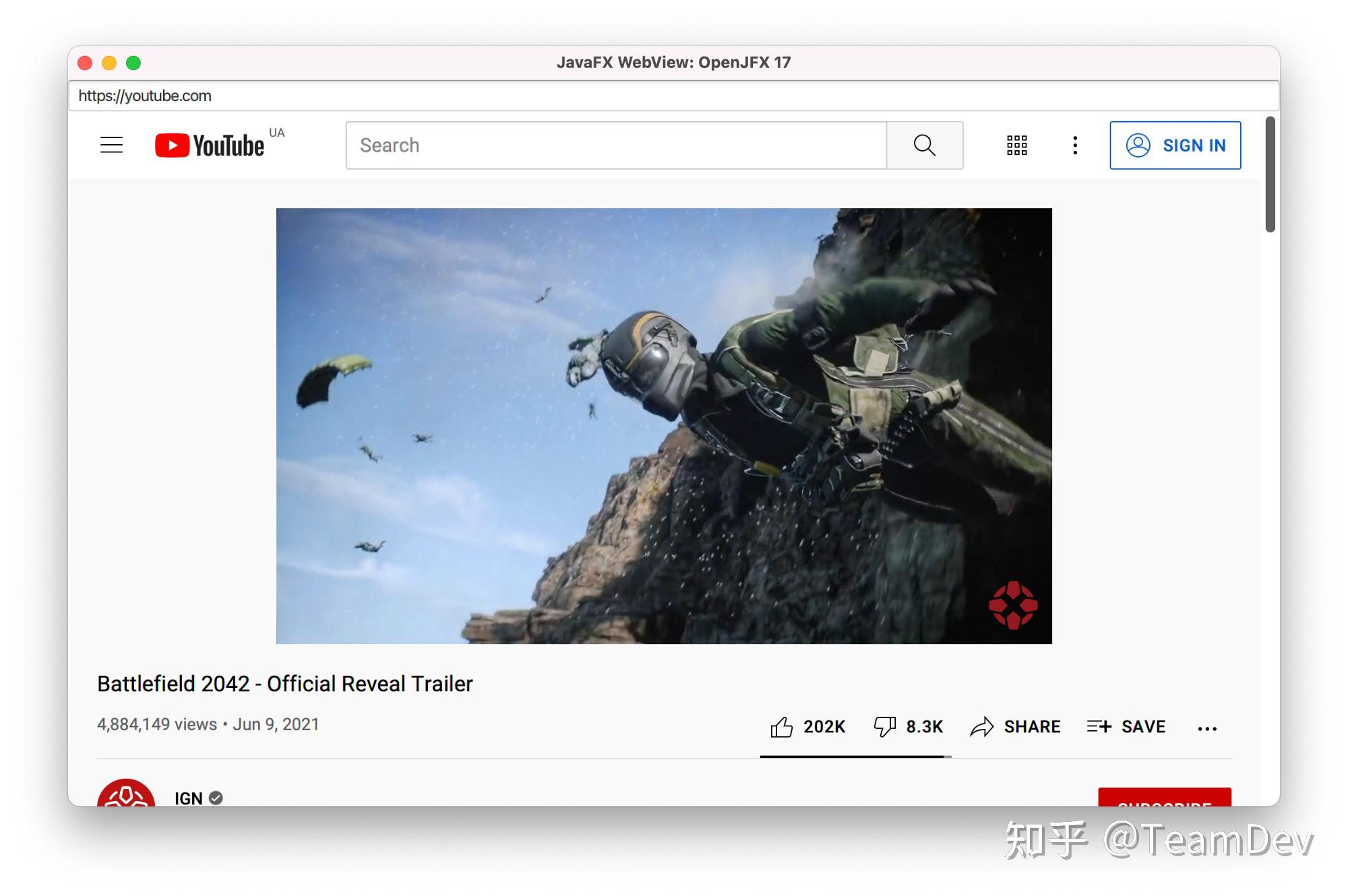Dislike the video with the thumbs down icon
1348x896 pixels.
pos(886,726)
